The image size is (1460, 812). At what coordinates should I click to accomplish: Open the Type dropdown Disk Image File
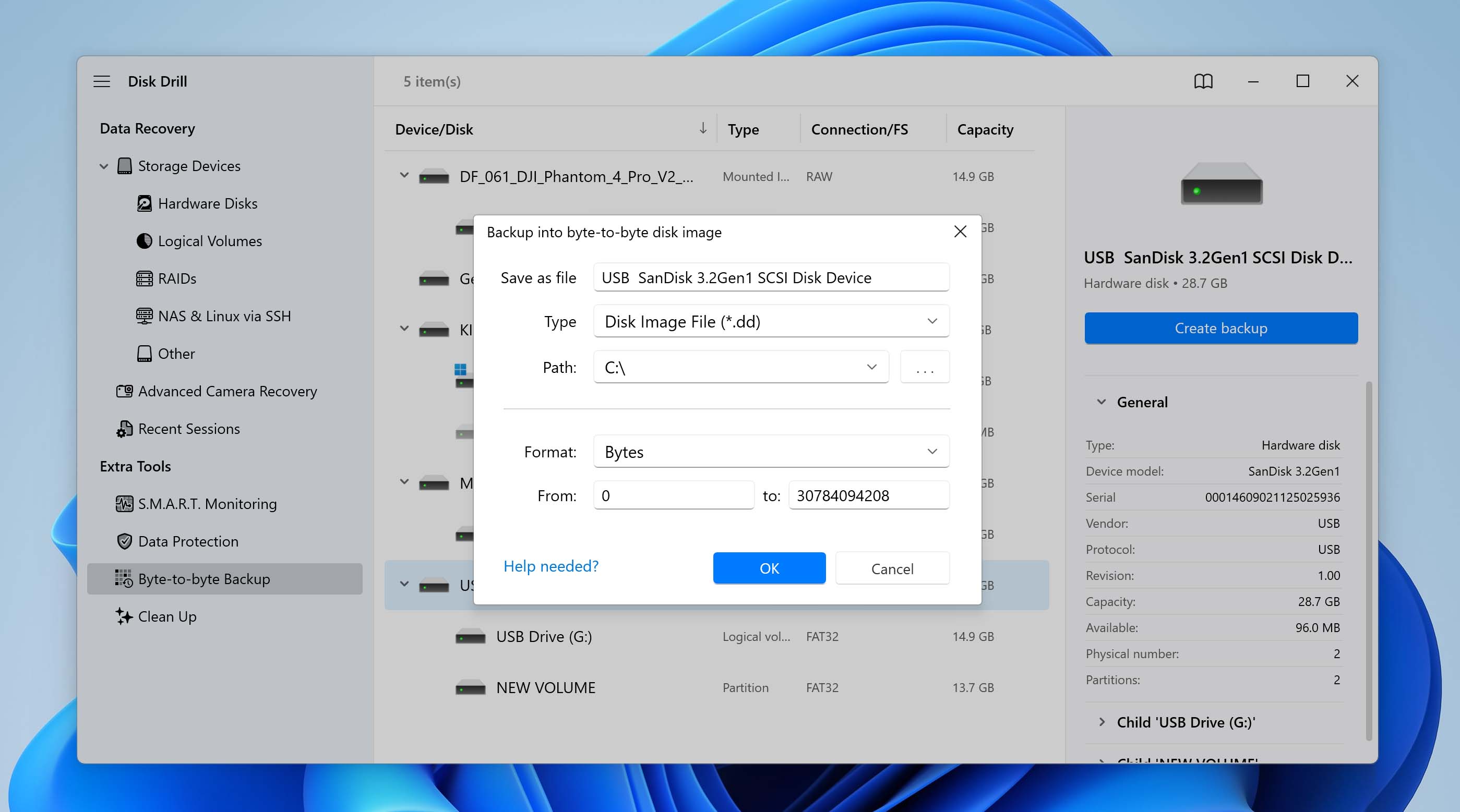[771, 321]
